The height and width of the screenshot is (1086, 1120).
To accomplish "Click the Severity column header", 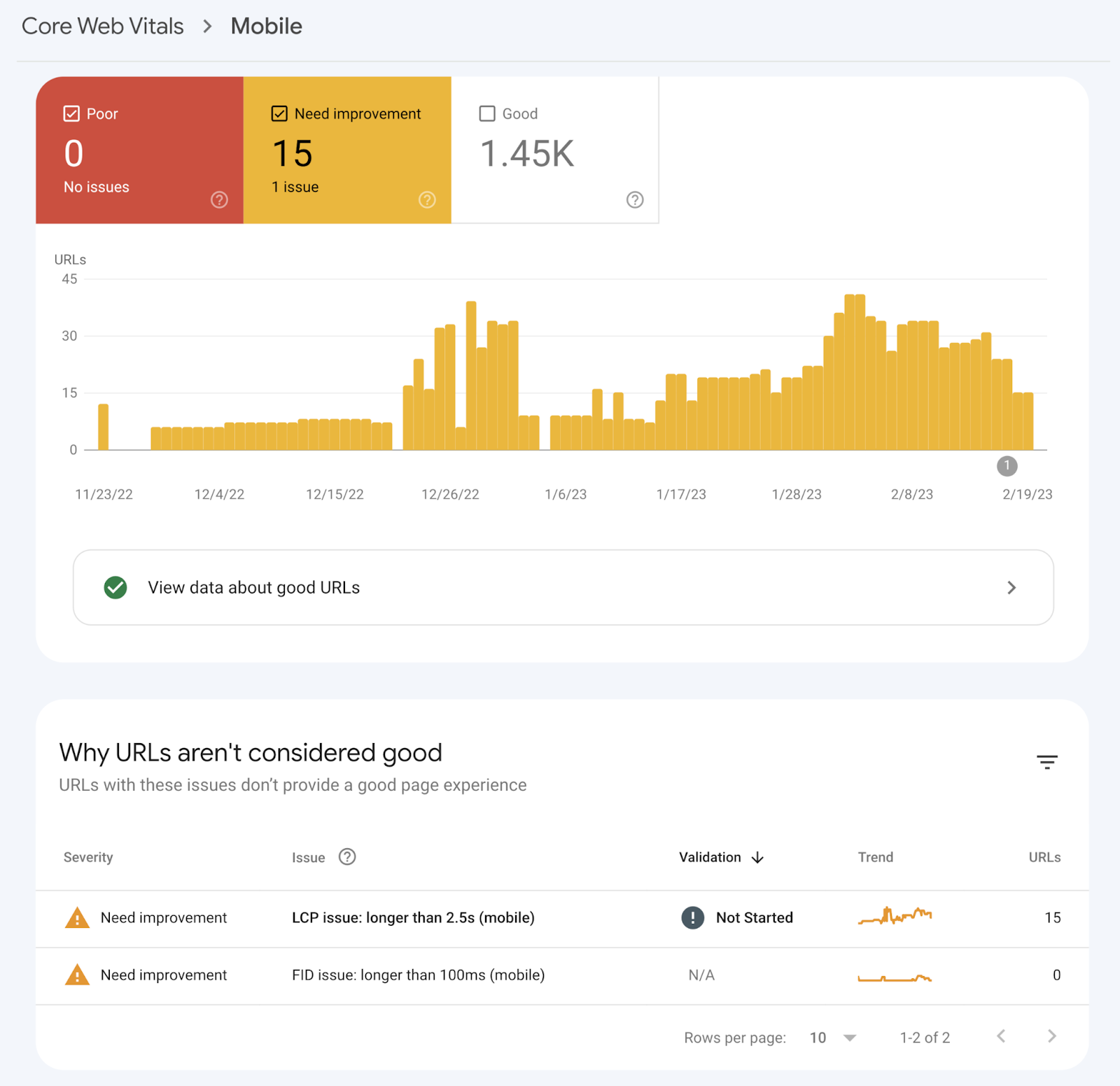I will 88,857.
